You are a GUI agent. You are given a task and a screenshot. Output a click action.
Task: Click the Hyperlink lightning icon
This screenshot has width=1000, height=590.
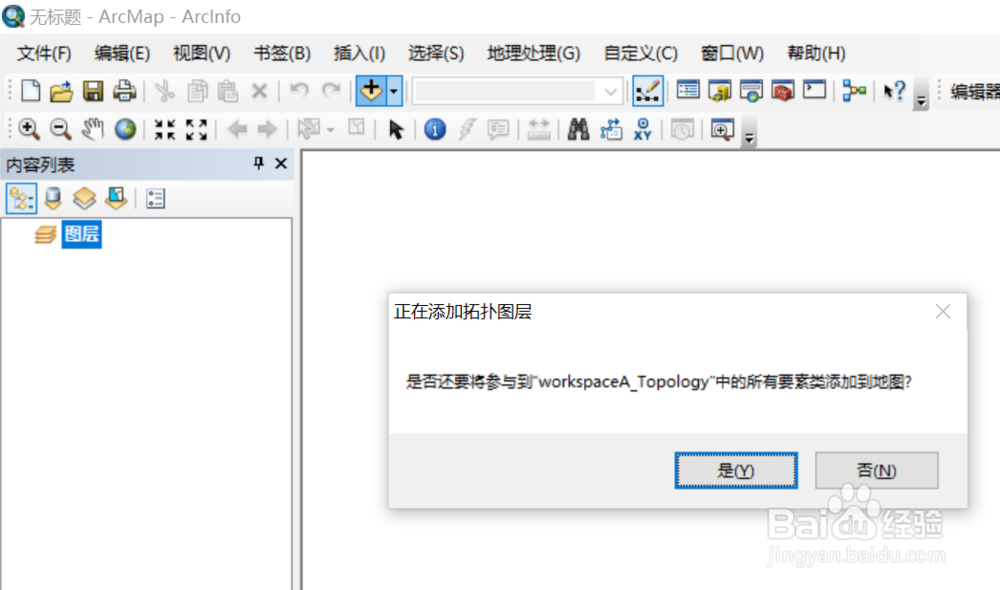(467, 129)
